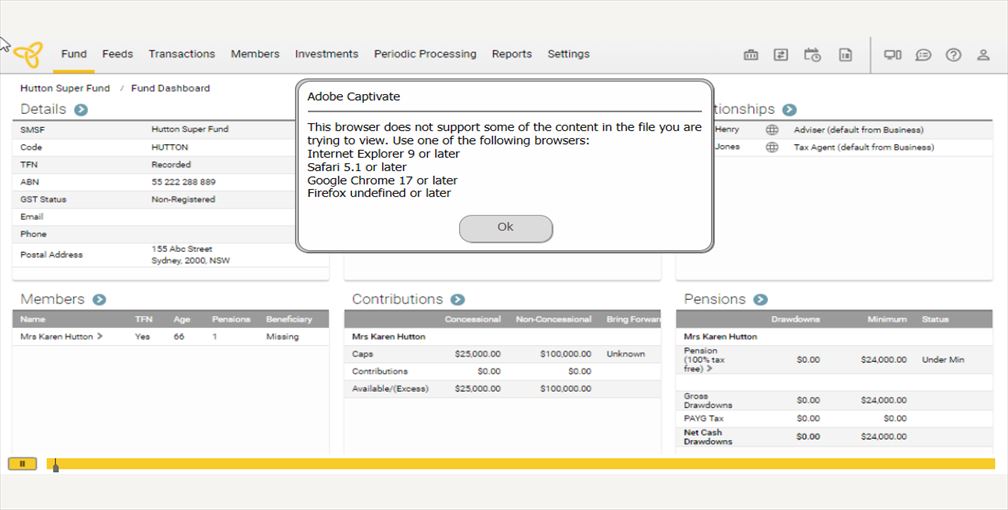
Task: Click the Hutton Super Fund breadcrumb
Action: 65,88
